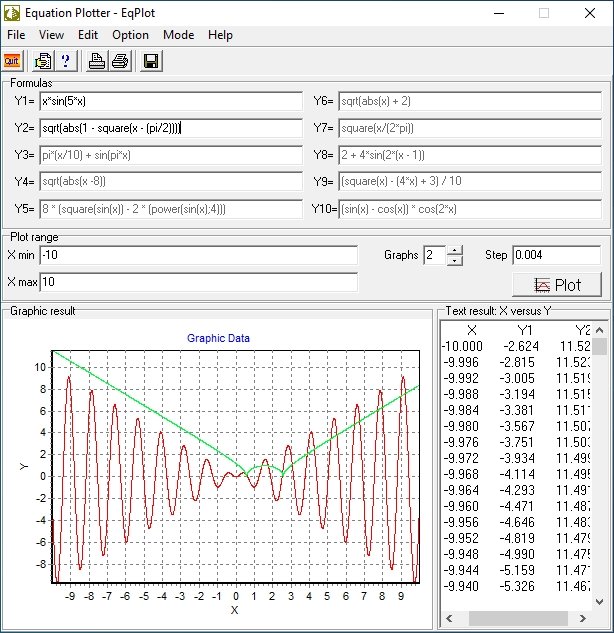Open the Edit menu
This screenshot has width=614, height=633.
coord(88,35)
